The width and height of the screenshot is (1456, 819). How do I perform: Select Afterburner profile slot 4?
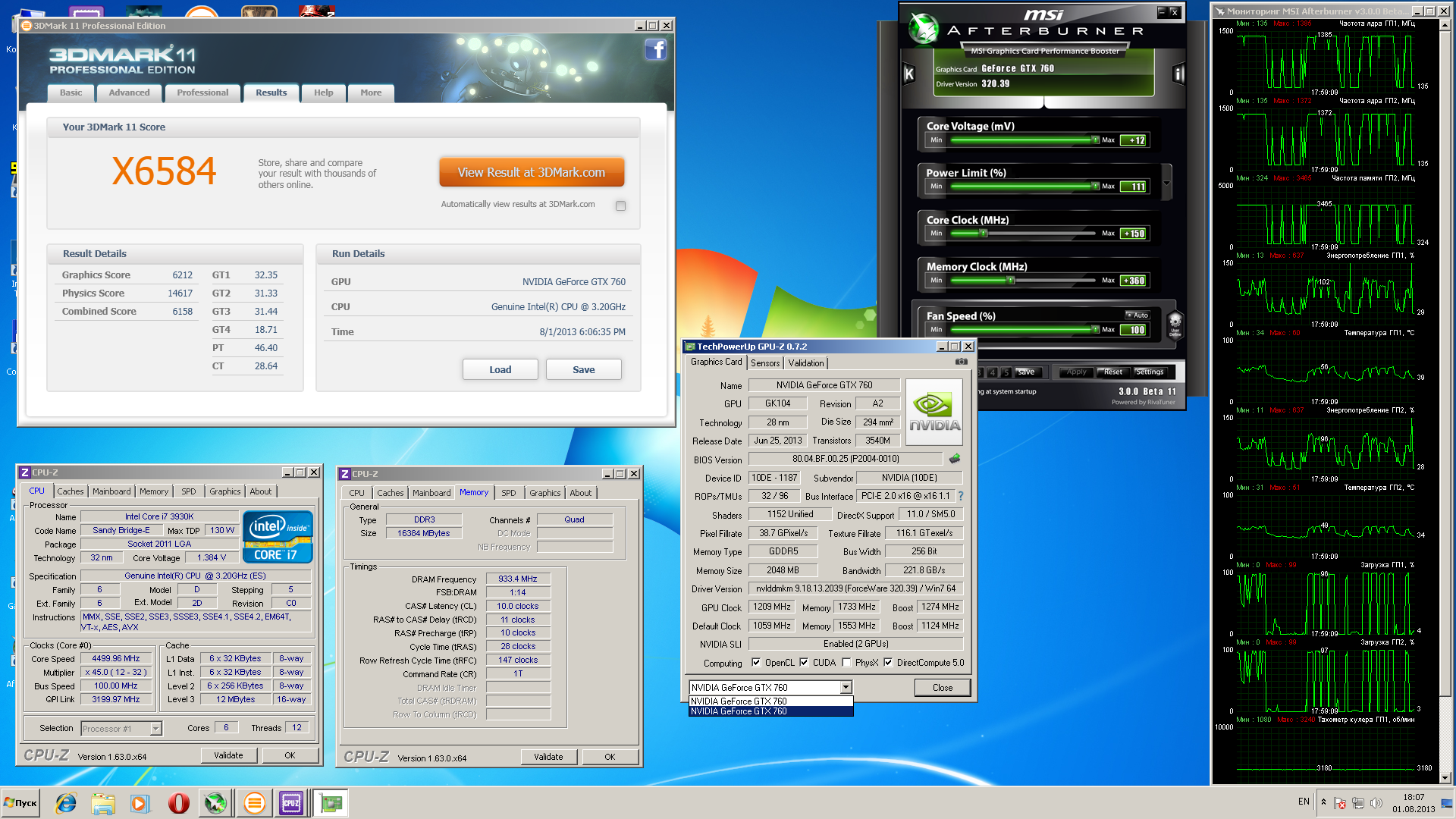(x=993, y=372)
